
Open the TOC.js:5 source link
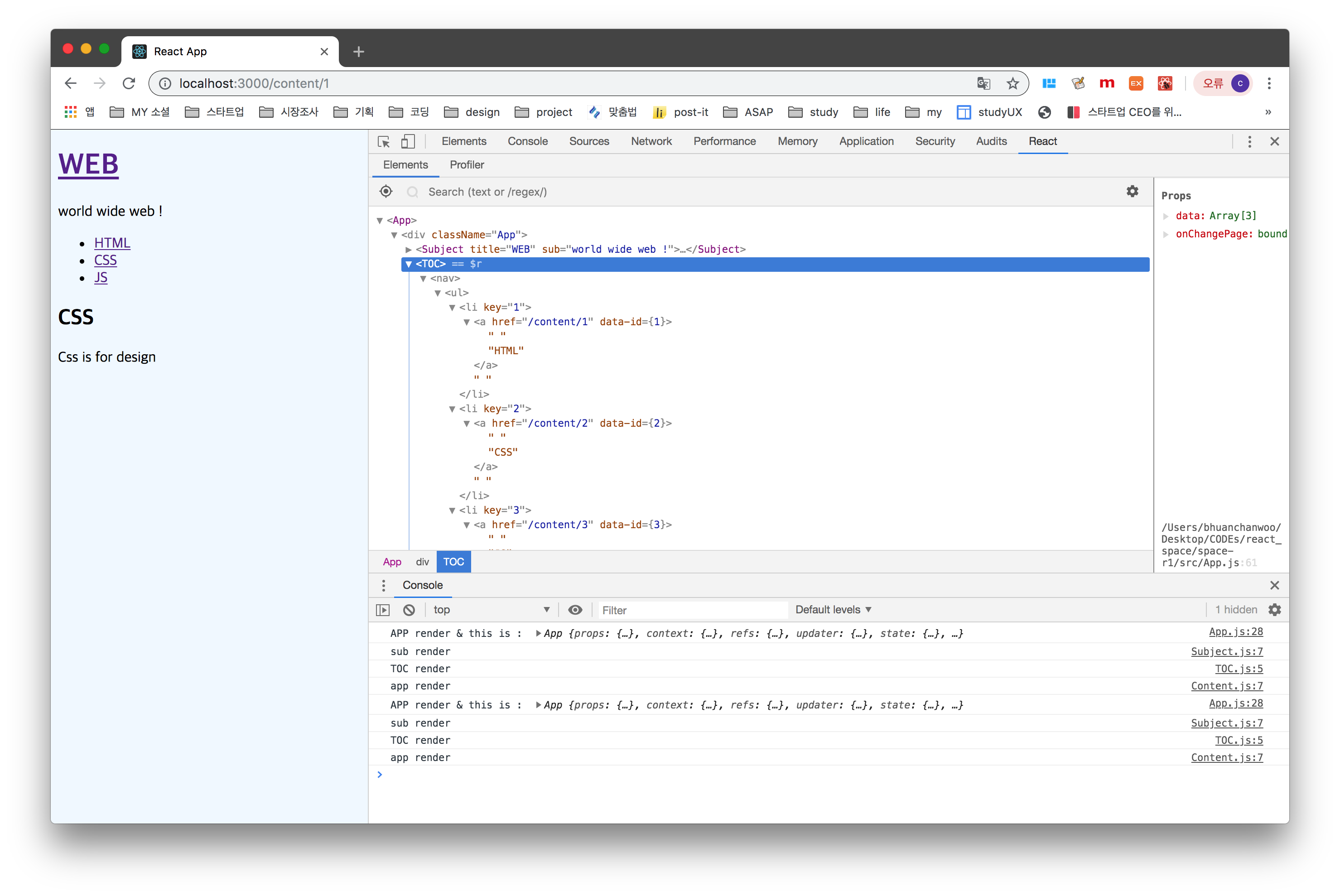[1238, 669]
